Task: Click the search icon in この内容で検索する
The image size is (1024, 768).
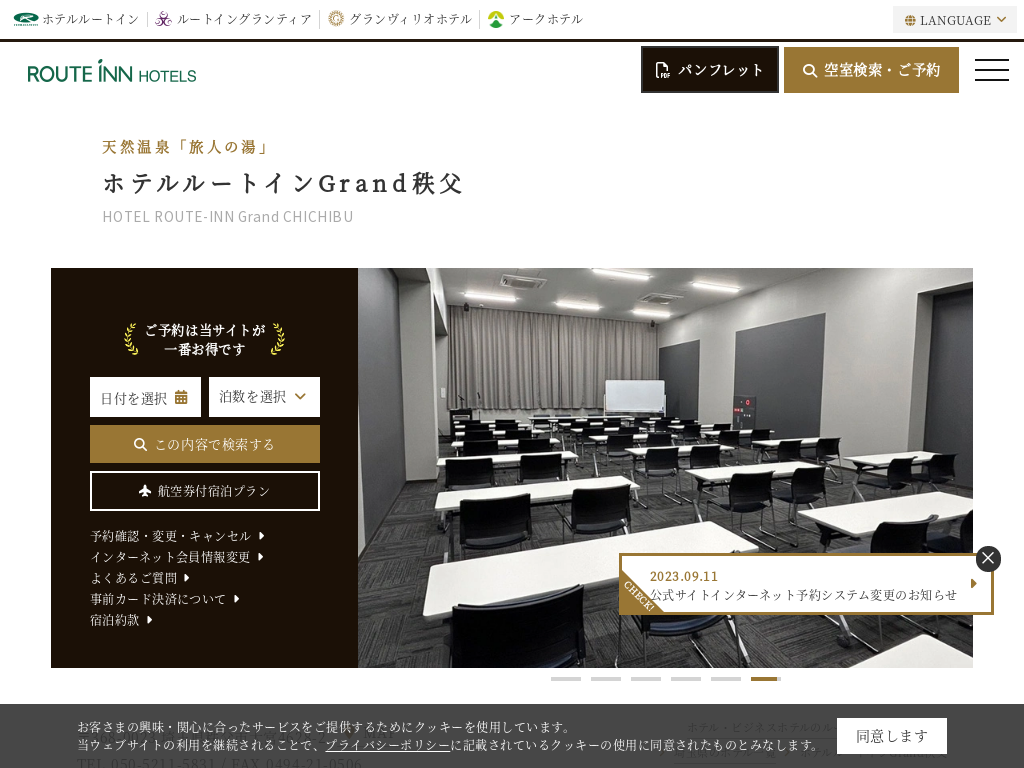Action: point(140,445)
